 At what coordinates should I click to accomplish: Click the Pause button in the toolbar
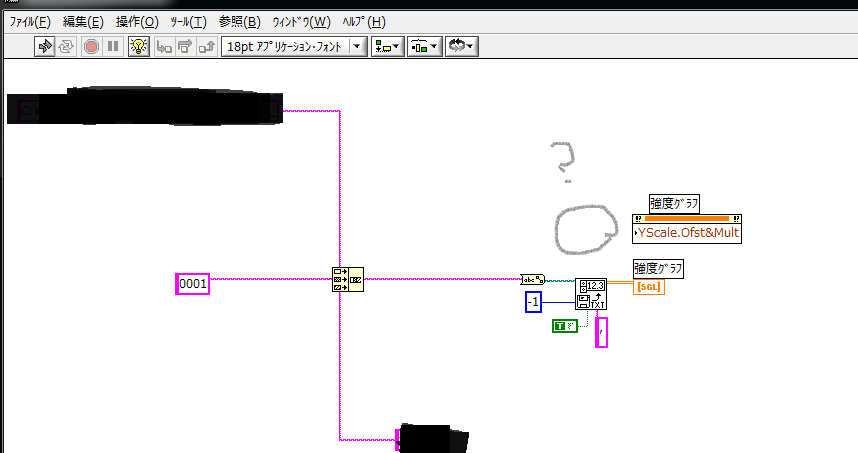[x=113, y=47]
